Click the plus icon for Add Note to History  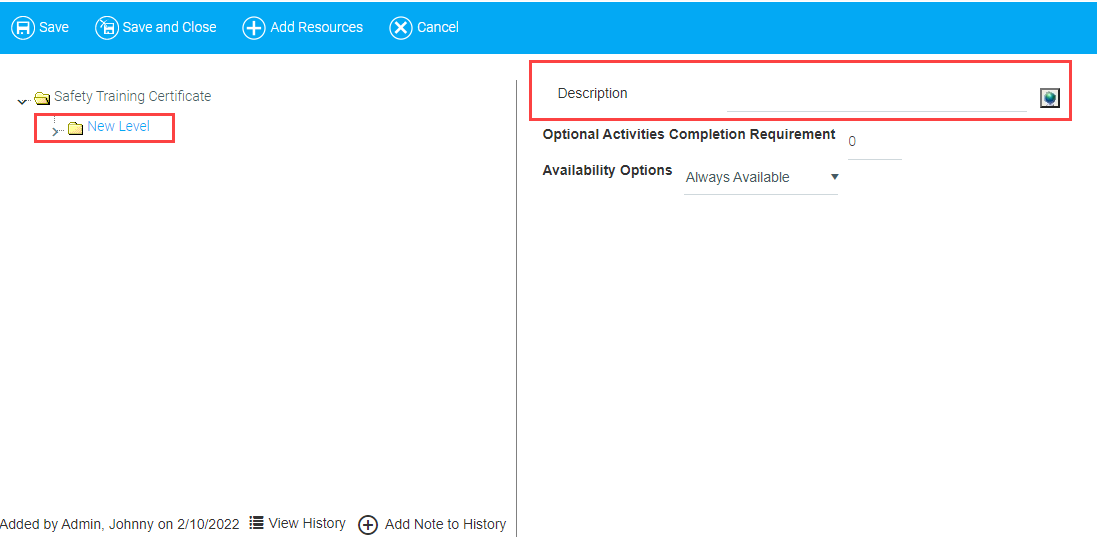tap(368, 525)
